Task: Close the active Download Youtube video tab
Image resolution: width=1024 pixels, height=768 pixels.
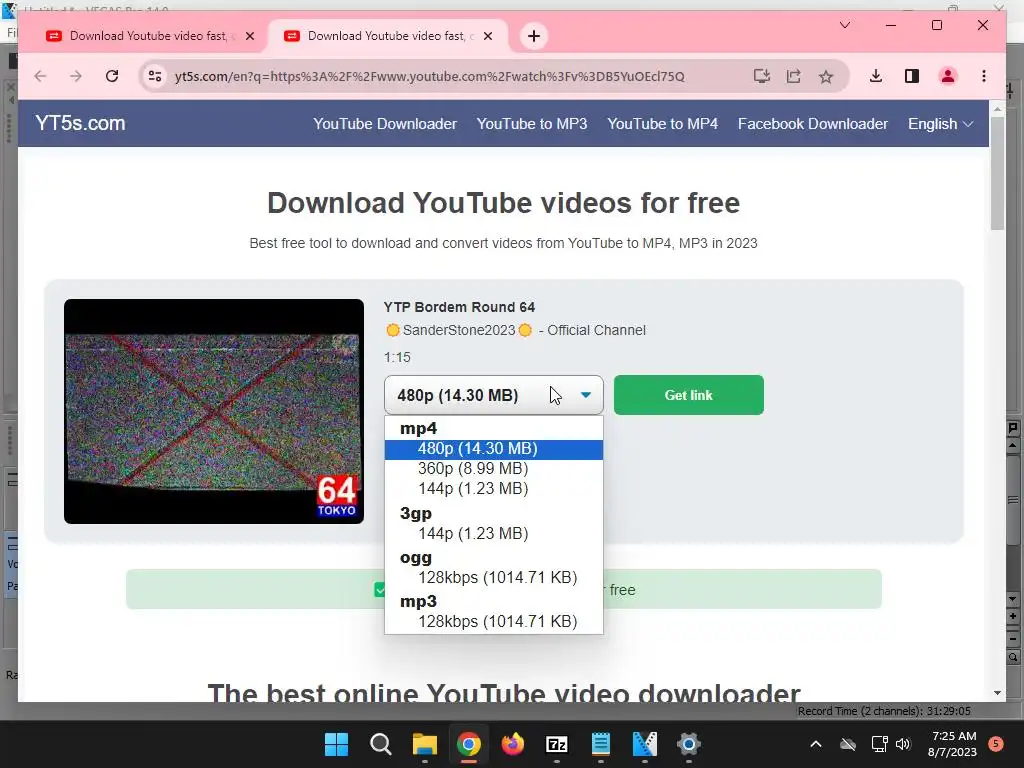Action: (x=488, y=36)
